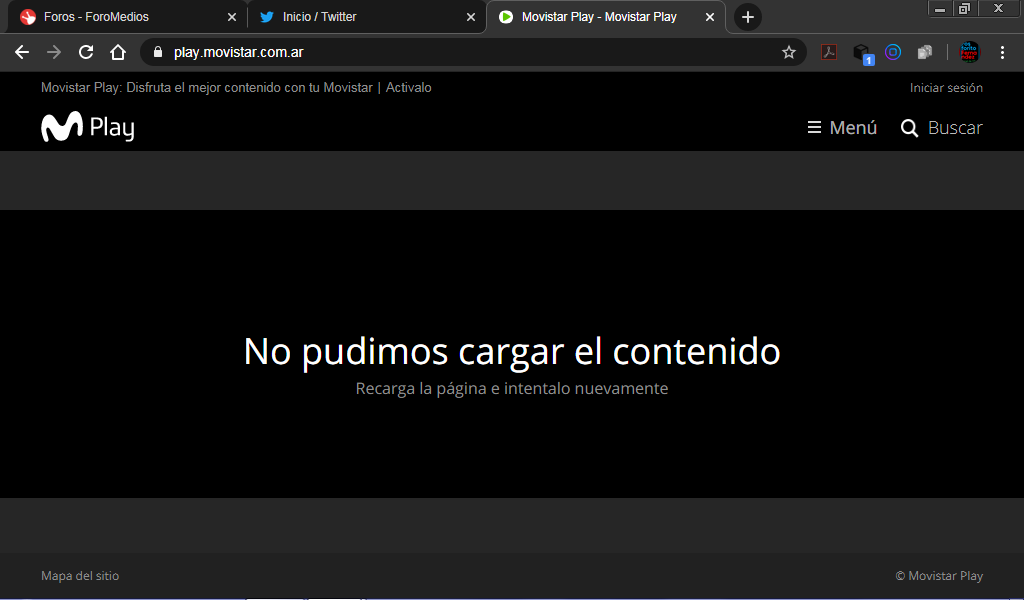Viewport: 1024px width, 600px height.
Task: Click the Movistar Play logo
Action: tap(88, 127)
